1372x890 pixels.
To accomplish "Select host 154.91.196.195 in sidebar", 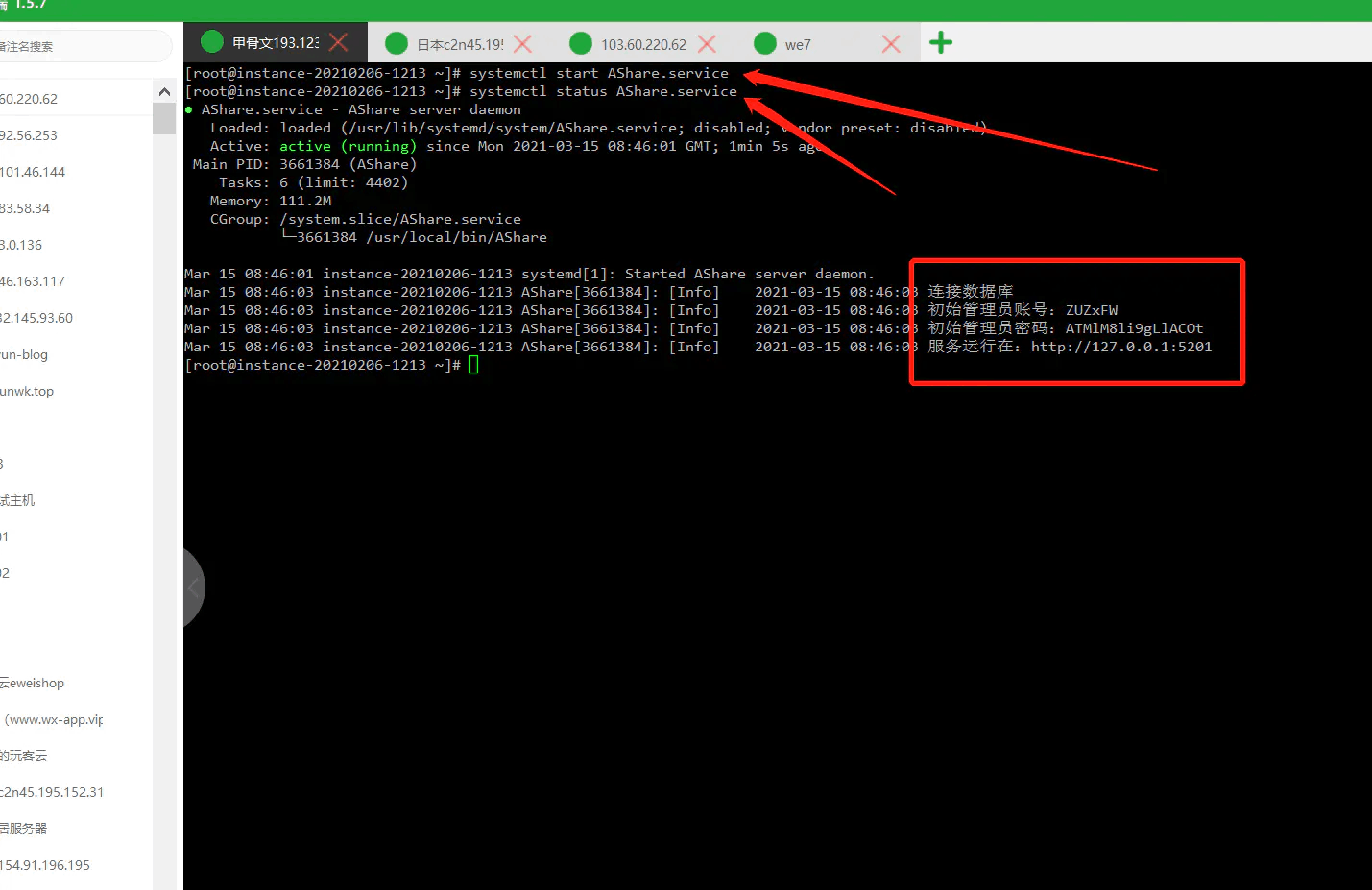I will 45,865.
